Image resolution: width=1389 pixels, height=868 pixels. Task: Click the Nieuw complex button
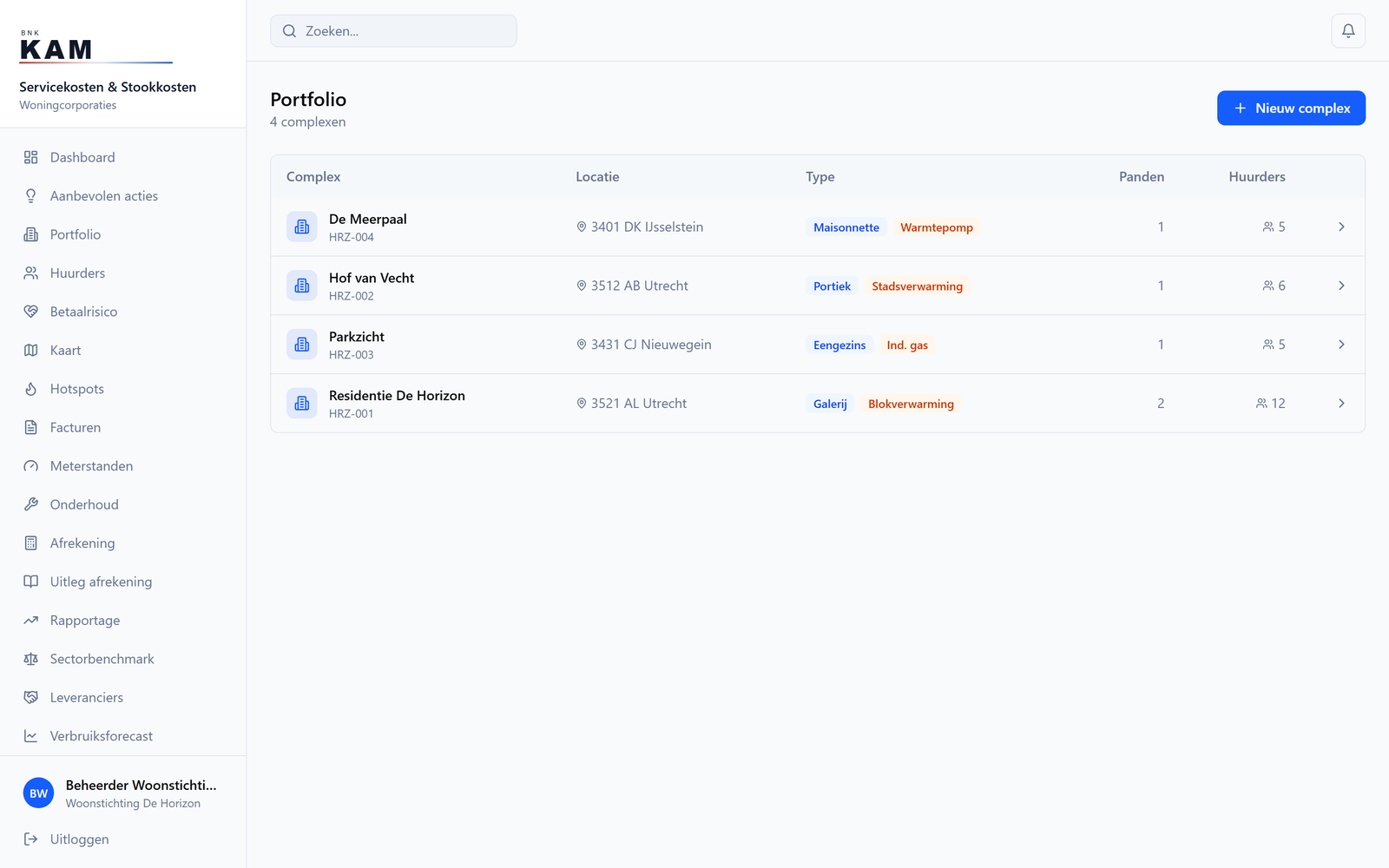[x=1291, y=108]
